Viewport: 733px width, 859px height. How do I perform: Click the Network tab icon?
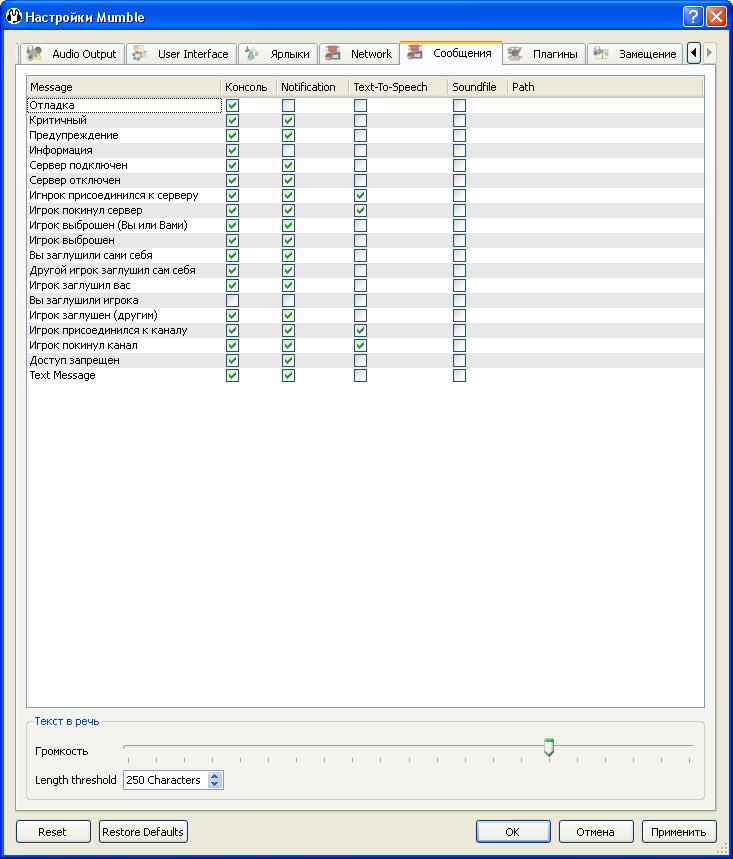333,53
